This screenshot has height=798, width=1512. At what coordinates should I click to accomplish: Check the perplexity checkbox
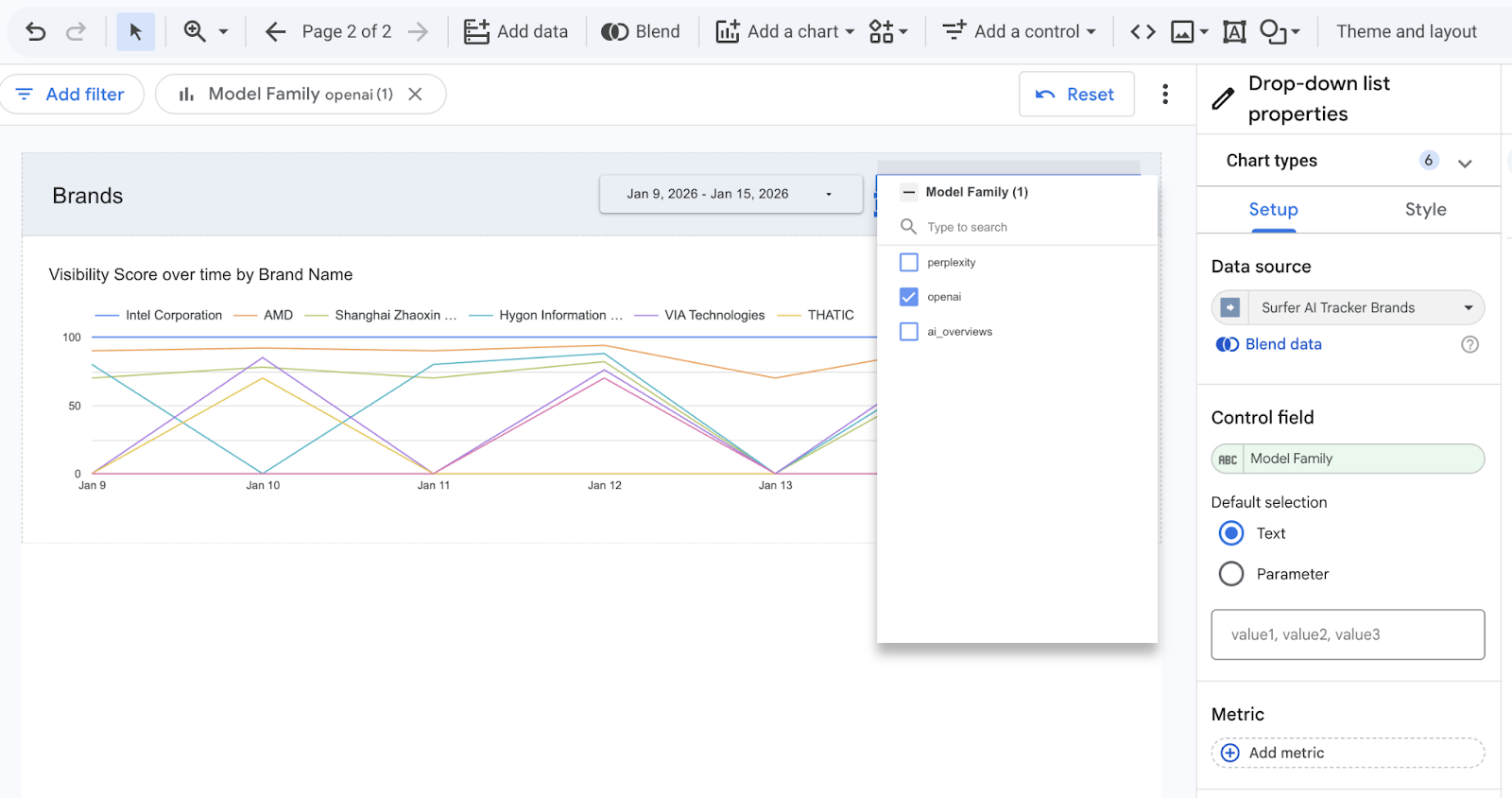[909, 263]
